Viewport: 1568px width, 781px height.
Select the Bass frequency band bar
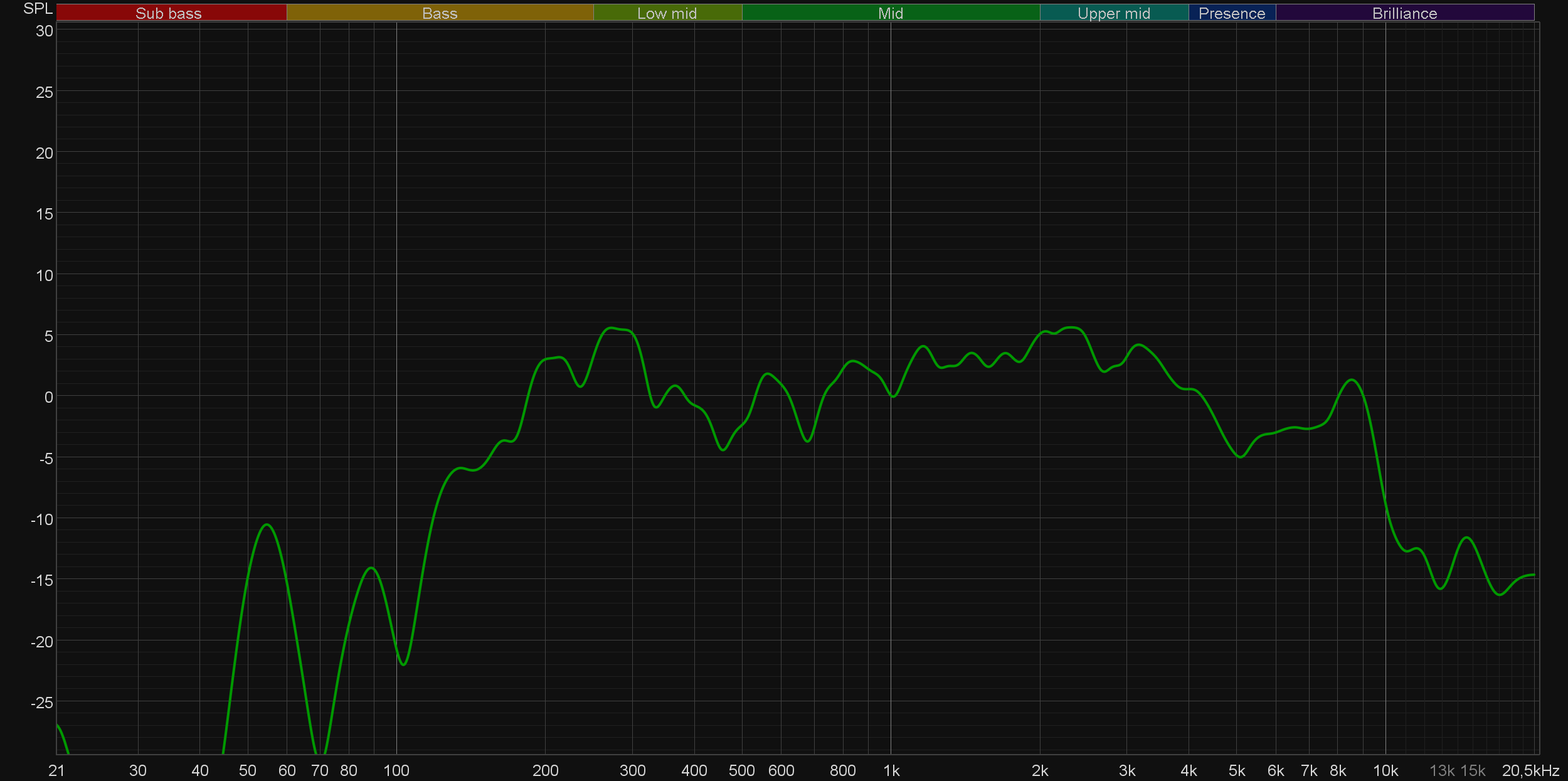440,13
